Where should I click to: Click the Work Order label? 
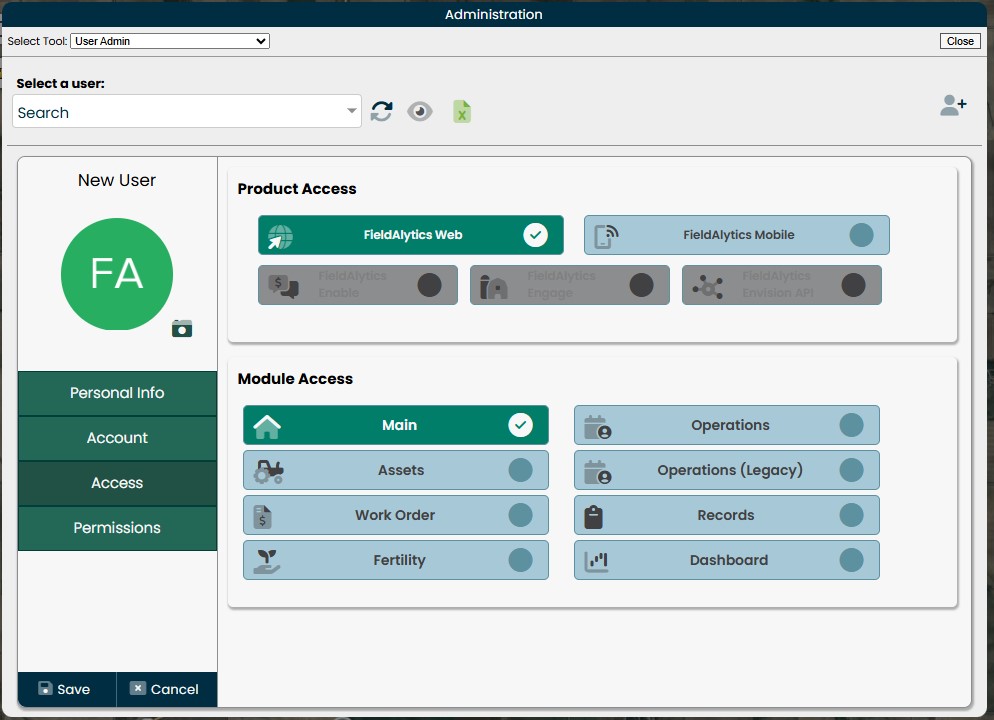(x=395, y=515)
